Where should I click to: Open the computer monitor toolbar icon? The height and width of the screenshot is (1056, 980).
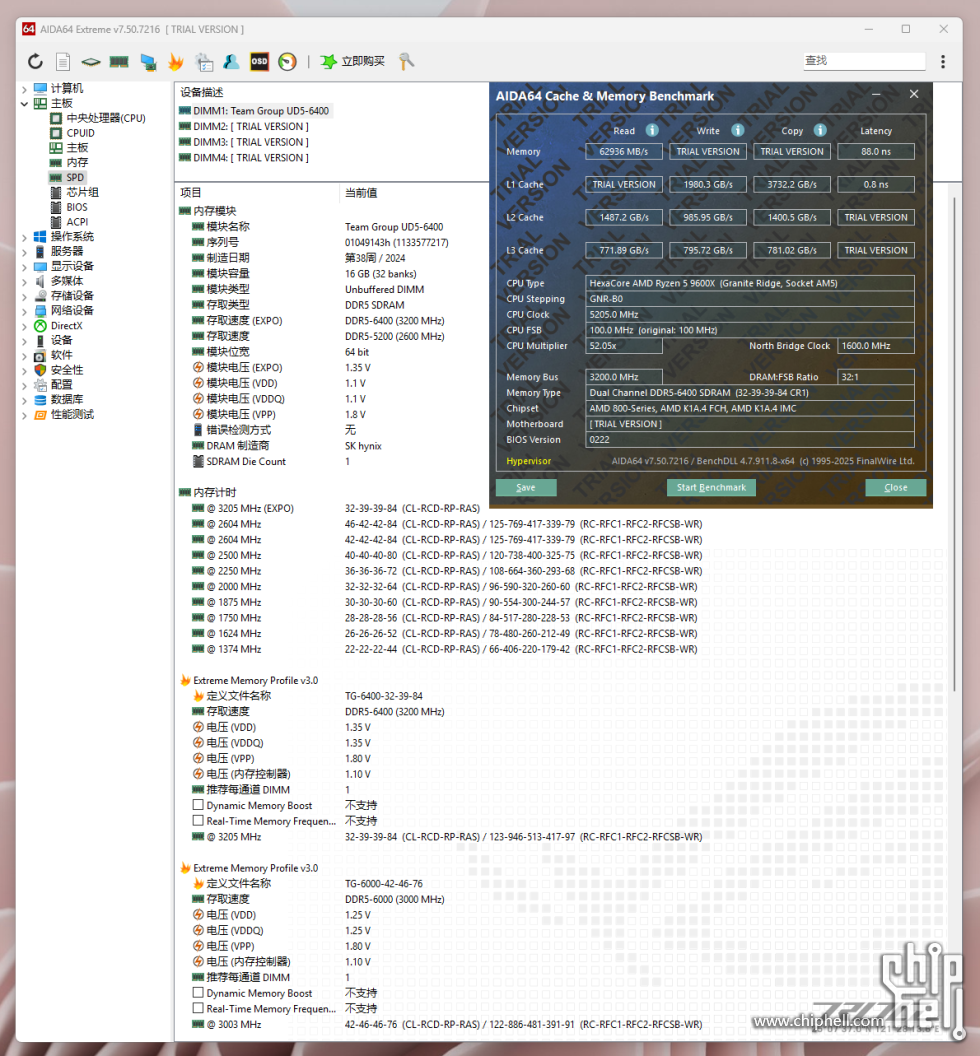tap(148, 62)
